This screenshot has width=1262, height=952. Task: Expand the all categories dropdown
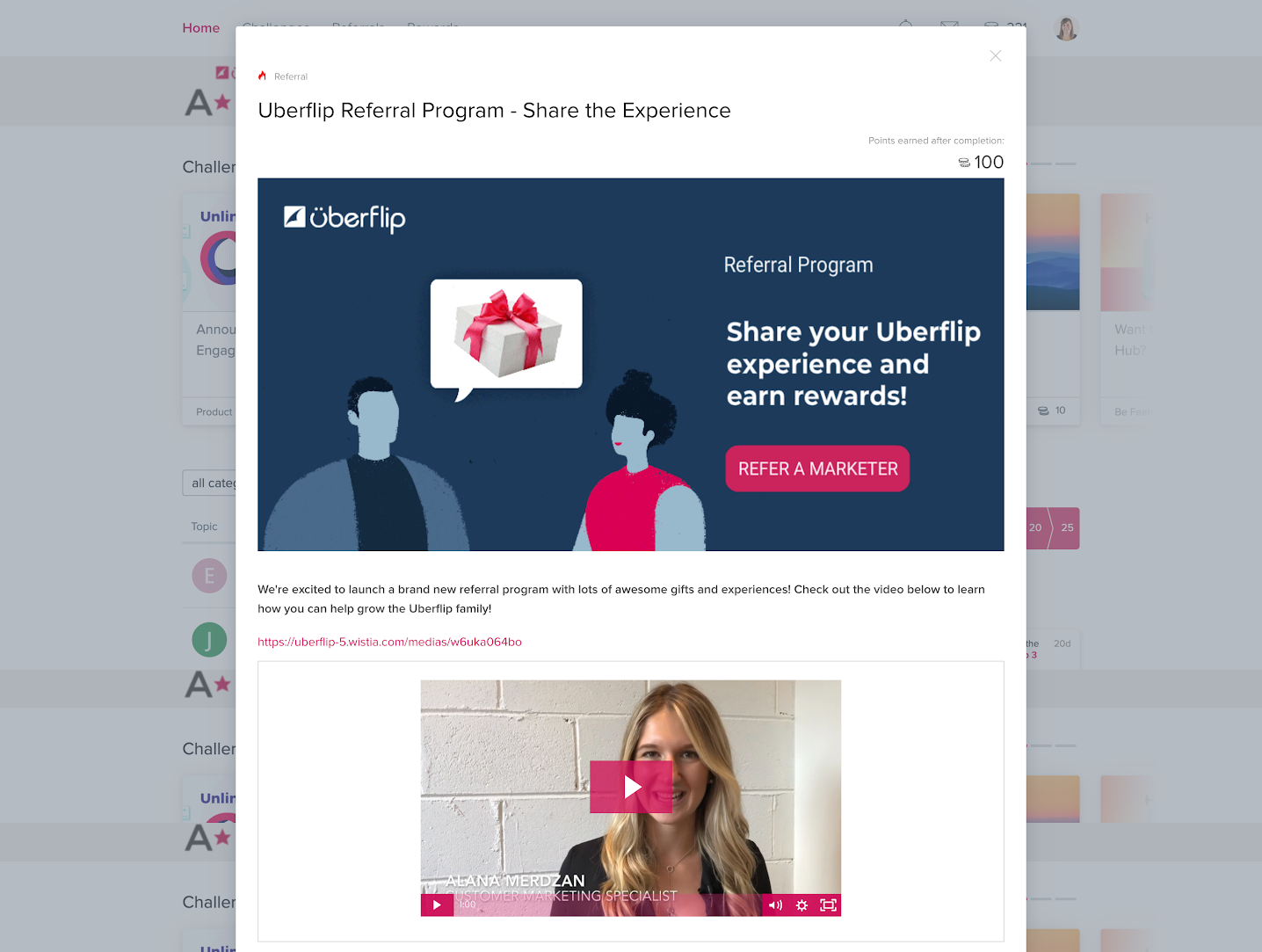click(x=209, y=483)
